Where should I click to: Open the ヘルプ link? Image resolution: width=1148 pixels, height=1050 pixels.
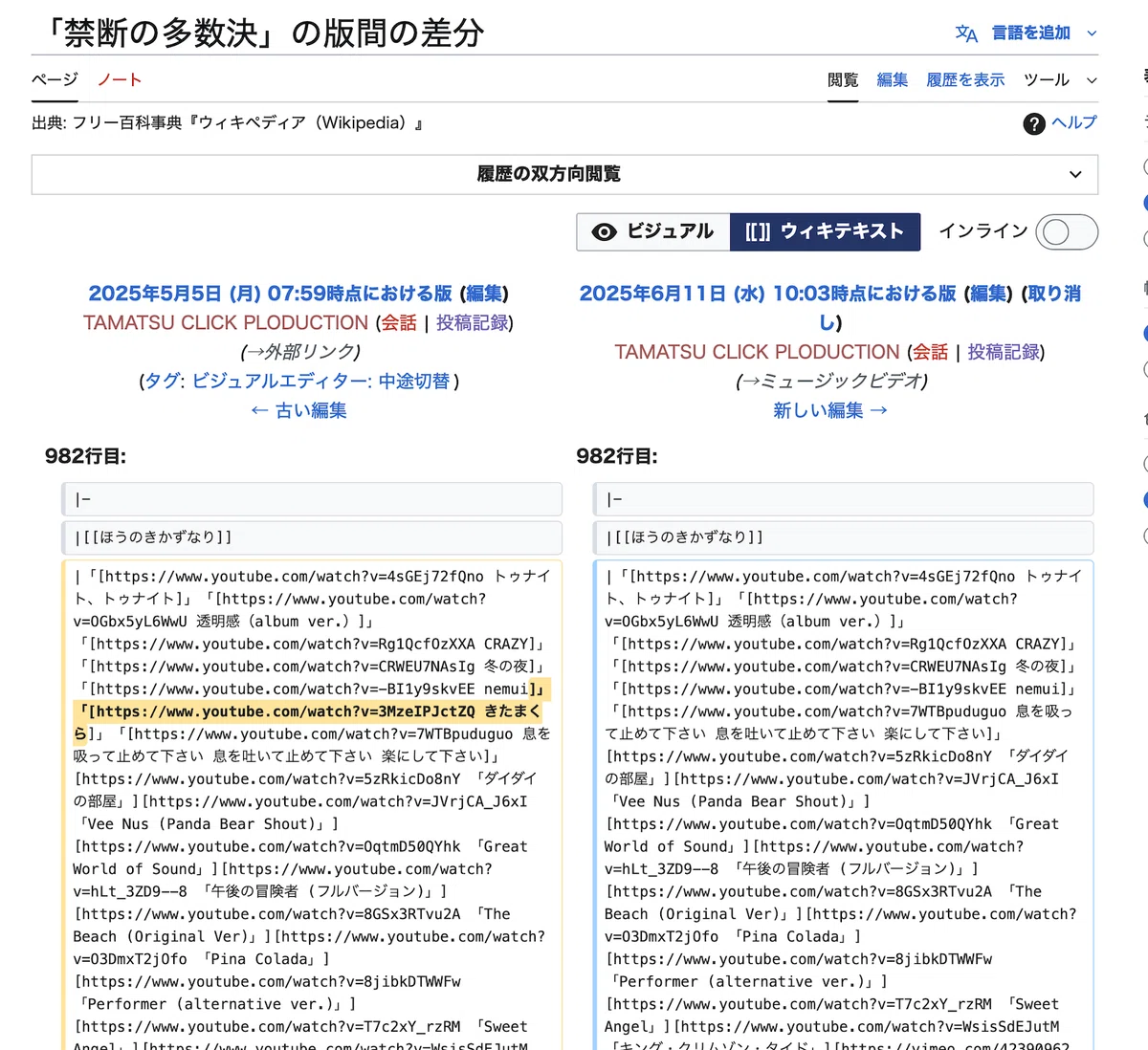[x=1074, y=122]
